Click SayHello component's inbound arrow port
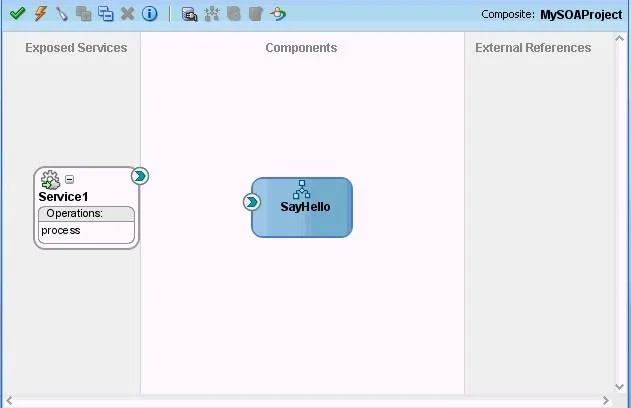 252,202
